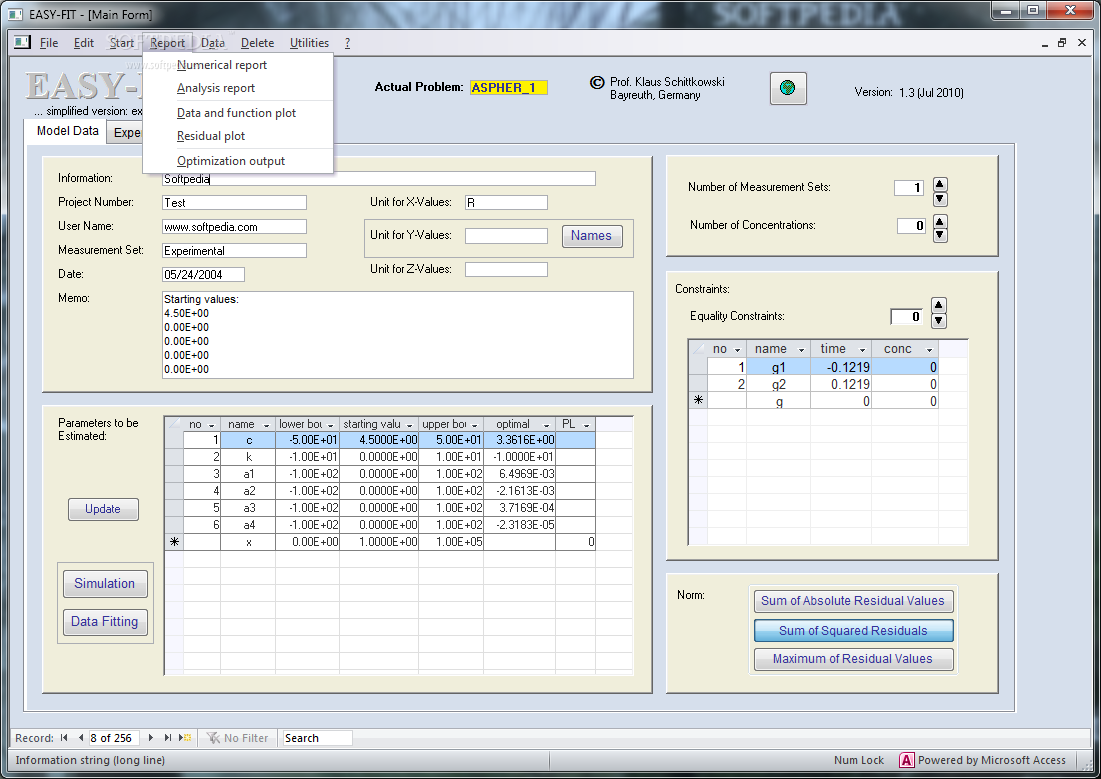Click Unit for Y-Values field
This screenshot has height=779, width=1101.
click(506, 236)
